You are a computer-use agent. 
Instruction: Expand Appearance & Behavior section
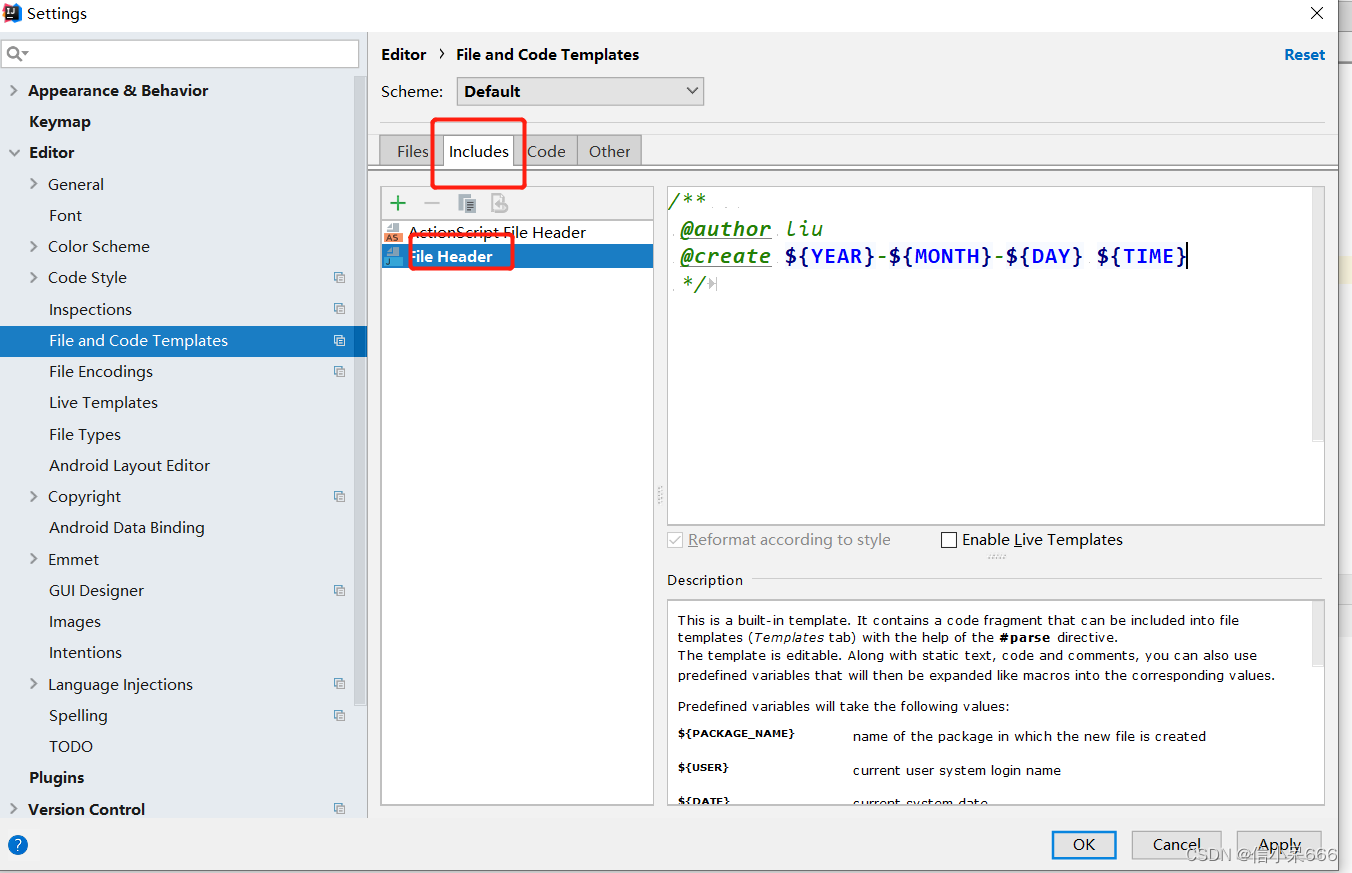pyautogui.click(x=14, y=90)
